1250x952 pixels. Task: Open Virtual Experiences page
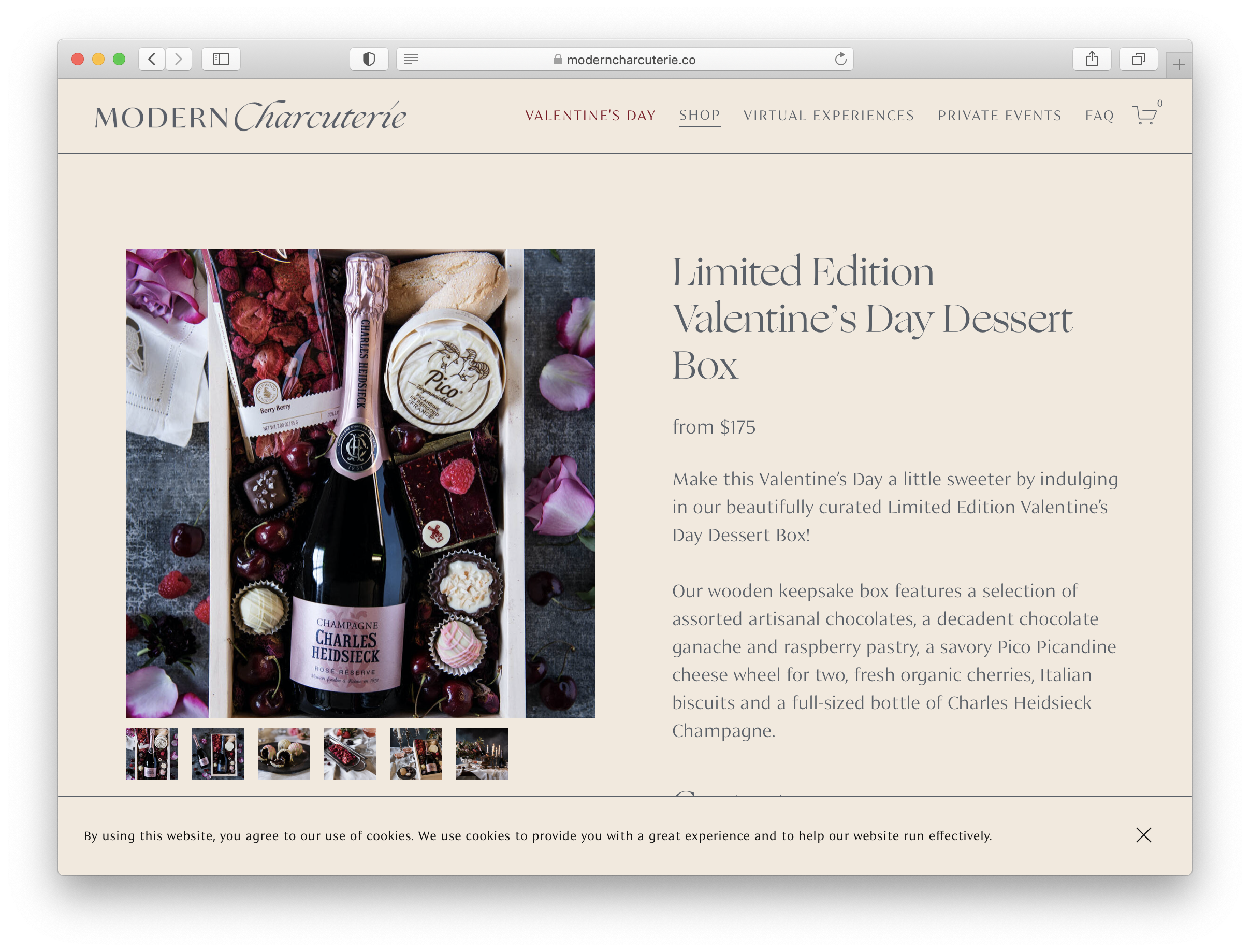click(829, 116)
